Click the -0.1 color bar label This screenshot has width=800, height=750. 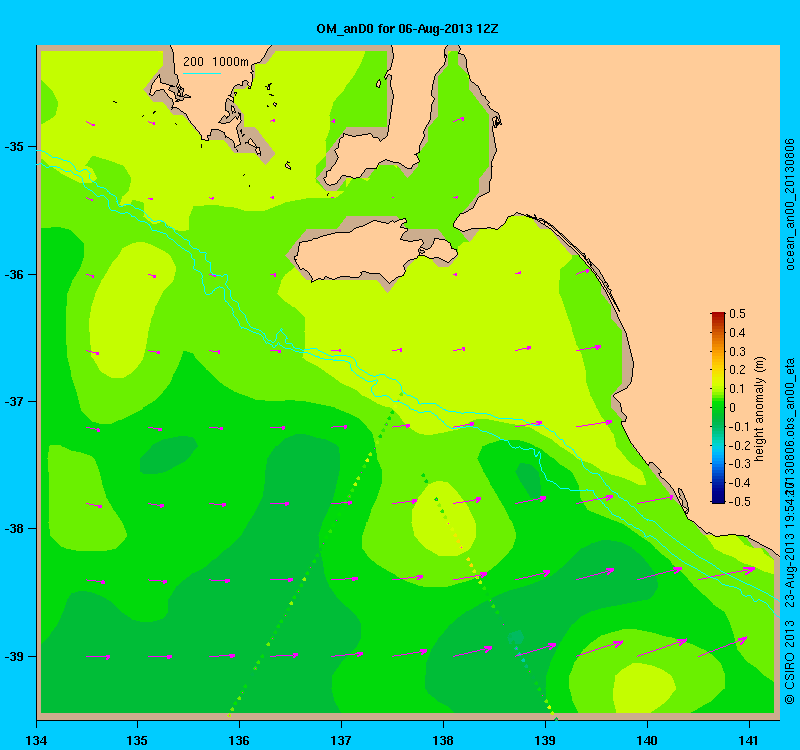tap(737, 427)
